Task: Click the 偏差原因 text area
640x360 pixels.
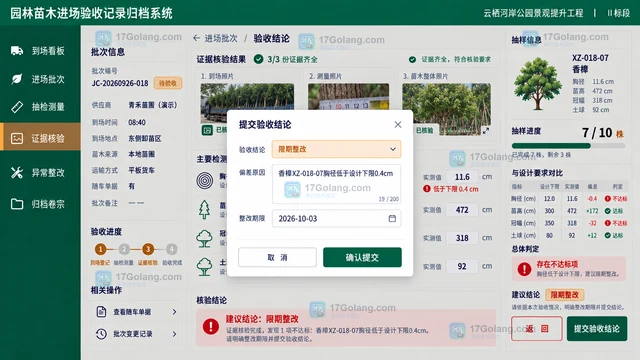Action: [x=336, y=184]
